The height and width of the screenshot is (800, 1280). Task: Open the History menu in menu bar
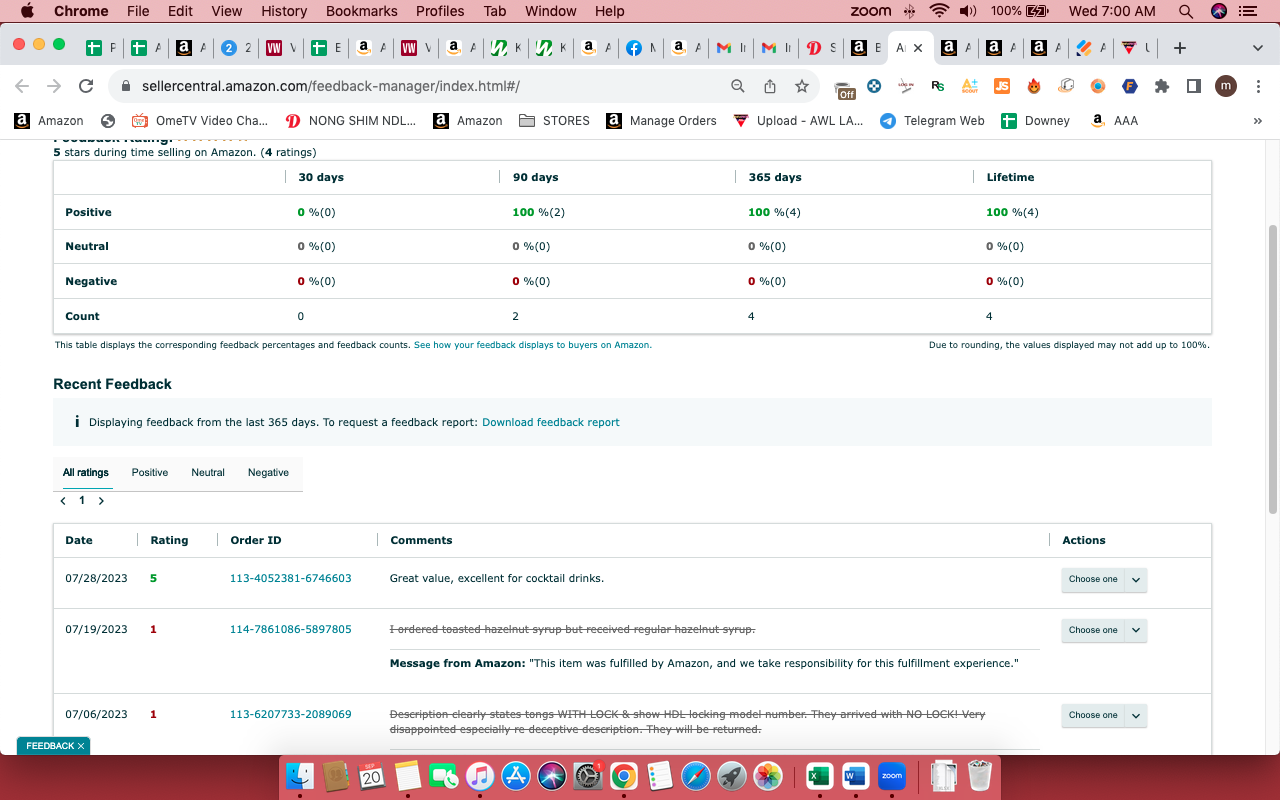point(284,11)
